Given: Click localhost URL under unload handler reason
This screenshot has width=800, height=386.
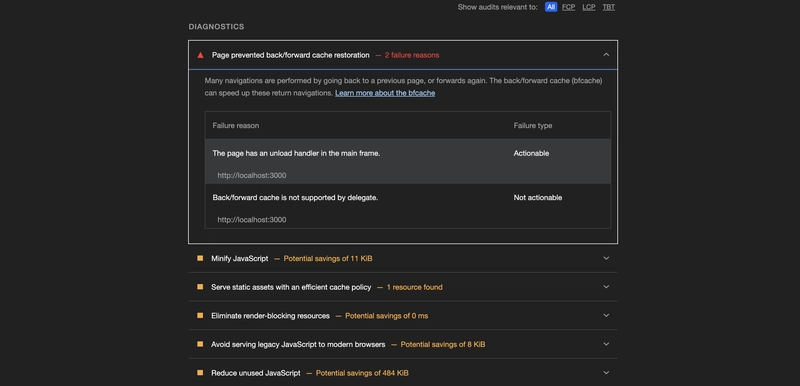Looking at the screenshot, I should [x=252, y=175].
